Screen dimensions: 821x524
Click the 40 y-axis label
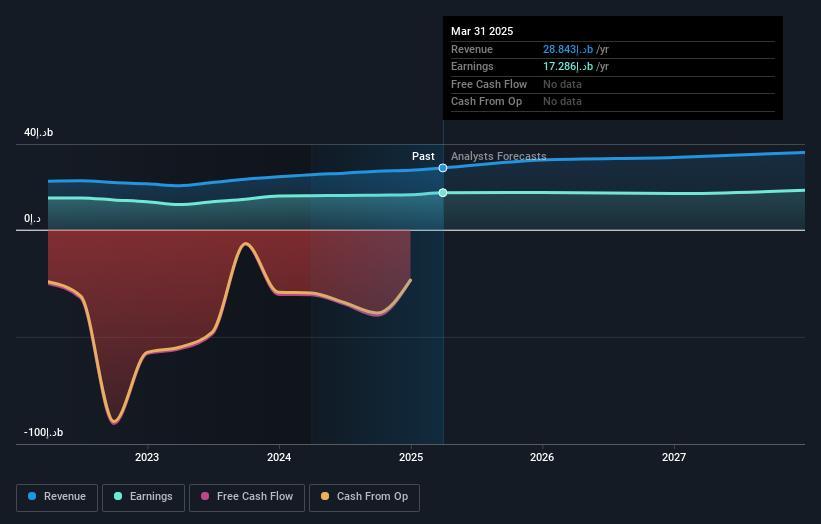(38, 132)
